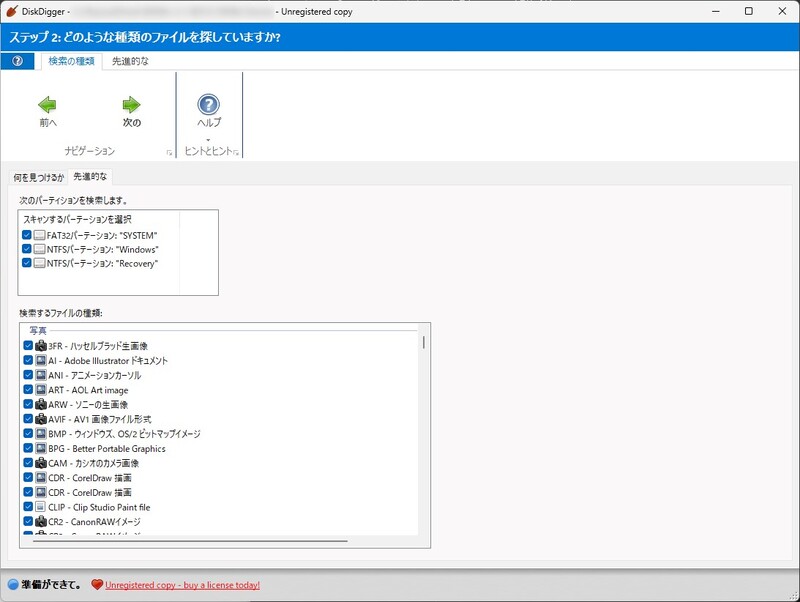Uncheck the NTFS Recovery partition checkbox
The image size is (800, 602).
27,263
